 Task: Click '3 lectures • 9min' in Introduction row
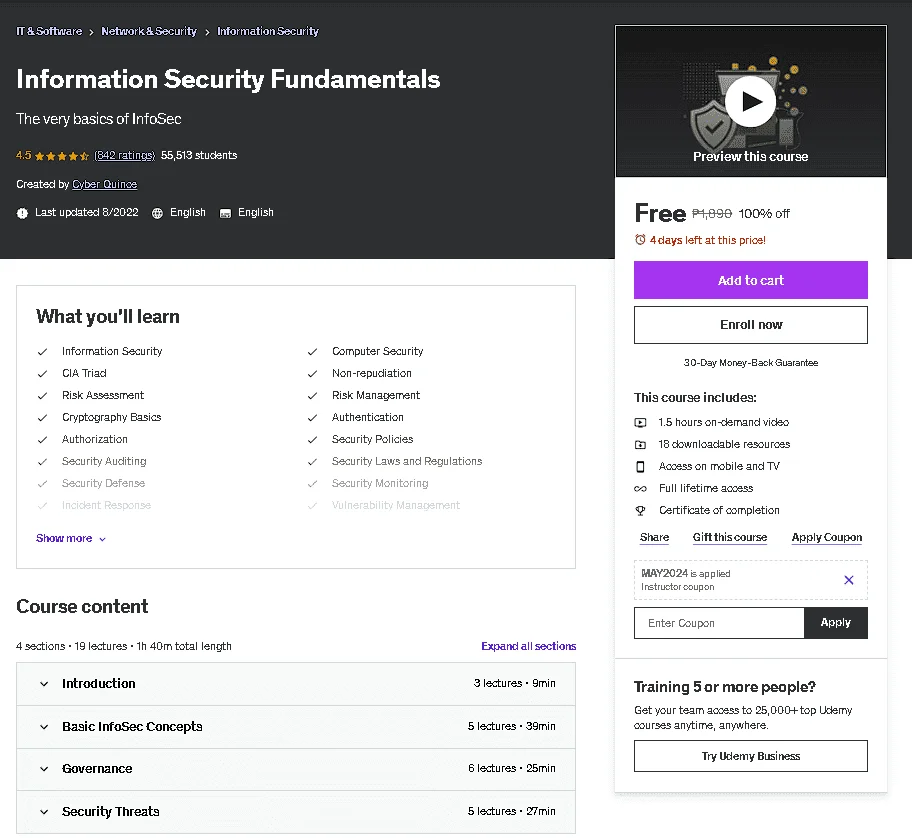pos(514,683)
